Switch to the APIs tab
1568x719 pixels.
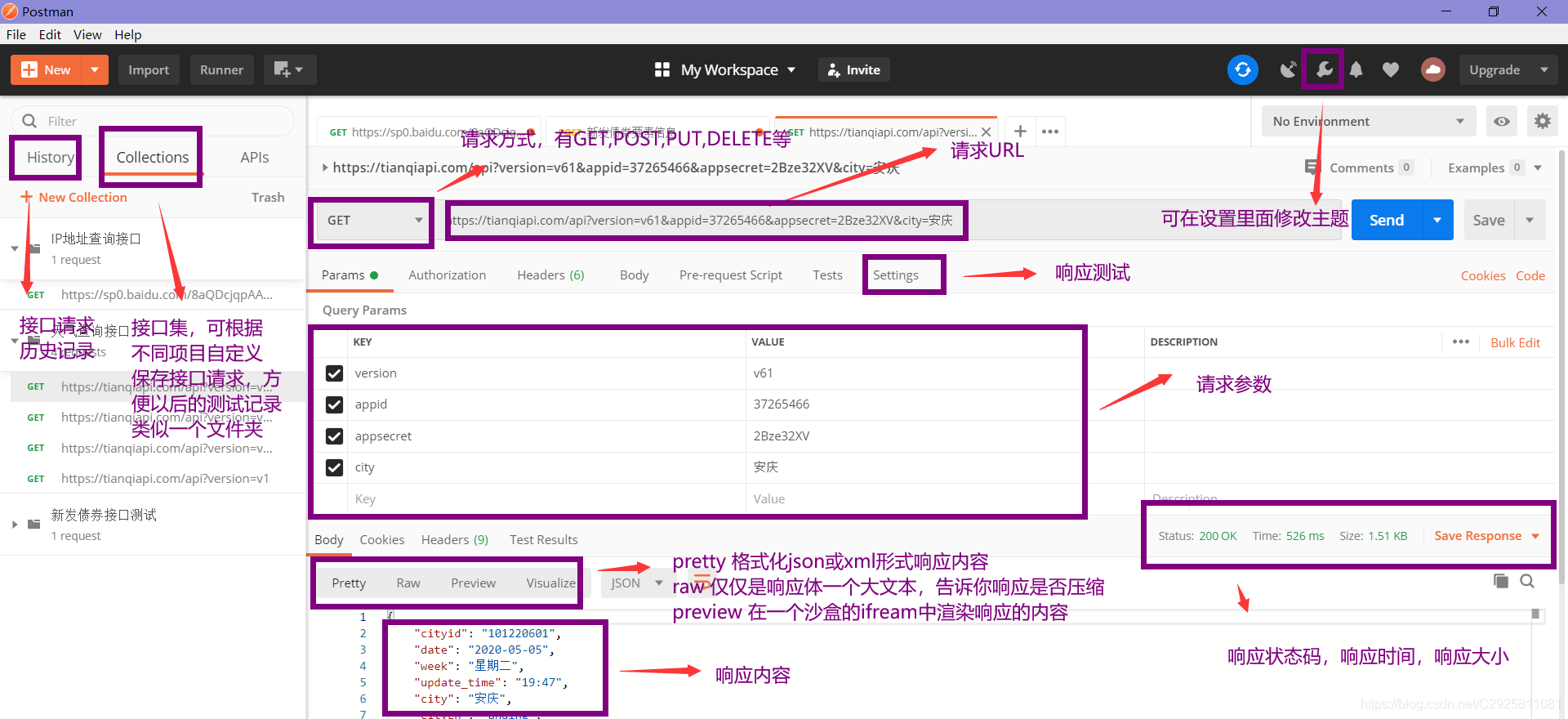254,157
